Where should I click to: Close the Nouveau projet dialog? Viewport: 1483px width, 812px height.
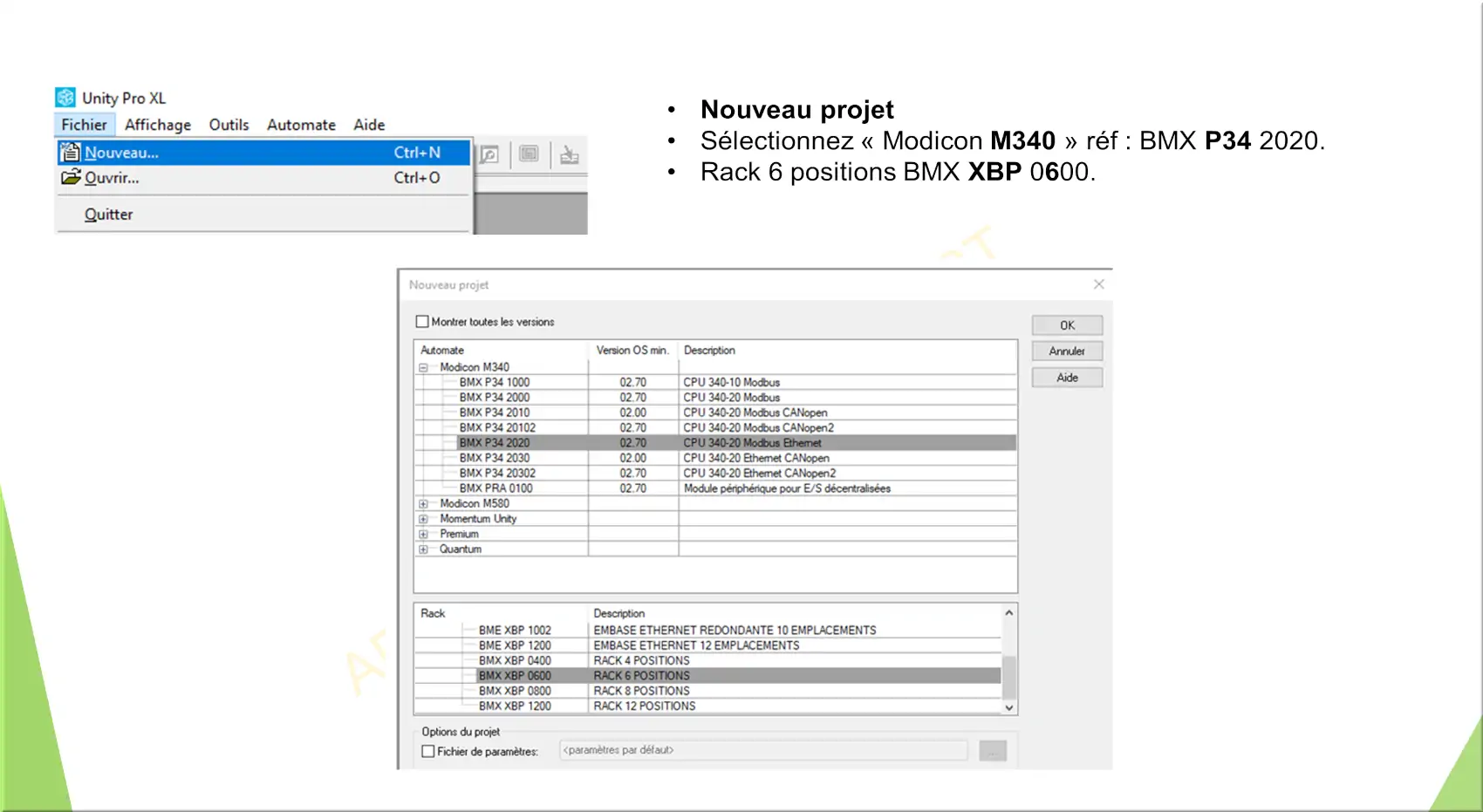(1099, 284)
